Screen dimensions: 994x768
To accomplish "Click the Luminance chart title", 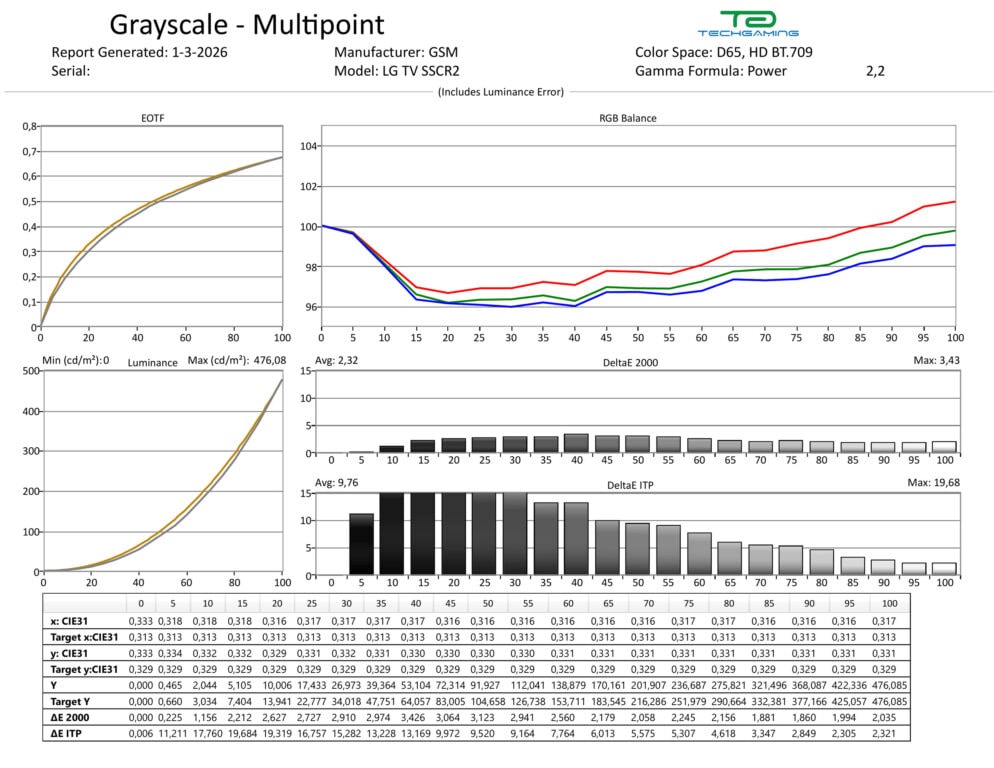I will pos(153,362).
